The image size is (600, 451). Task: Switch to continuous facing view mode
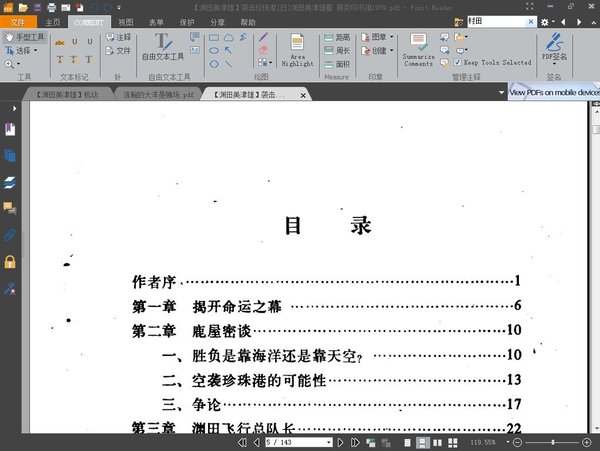[x=453, y=443]
